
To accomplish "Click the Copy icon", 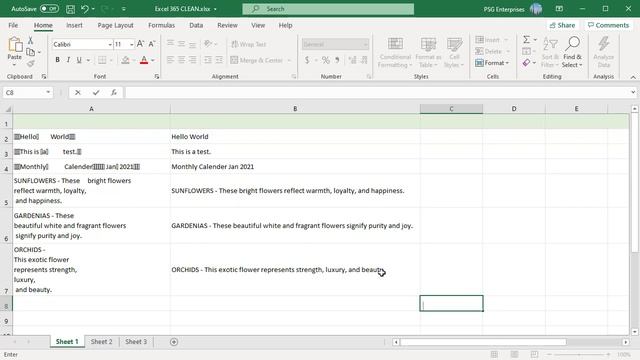I will (x=30, y=52).
